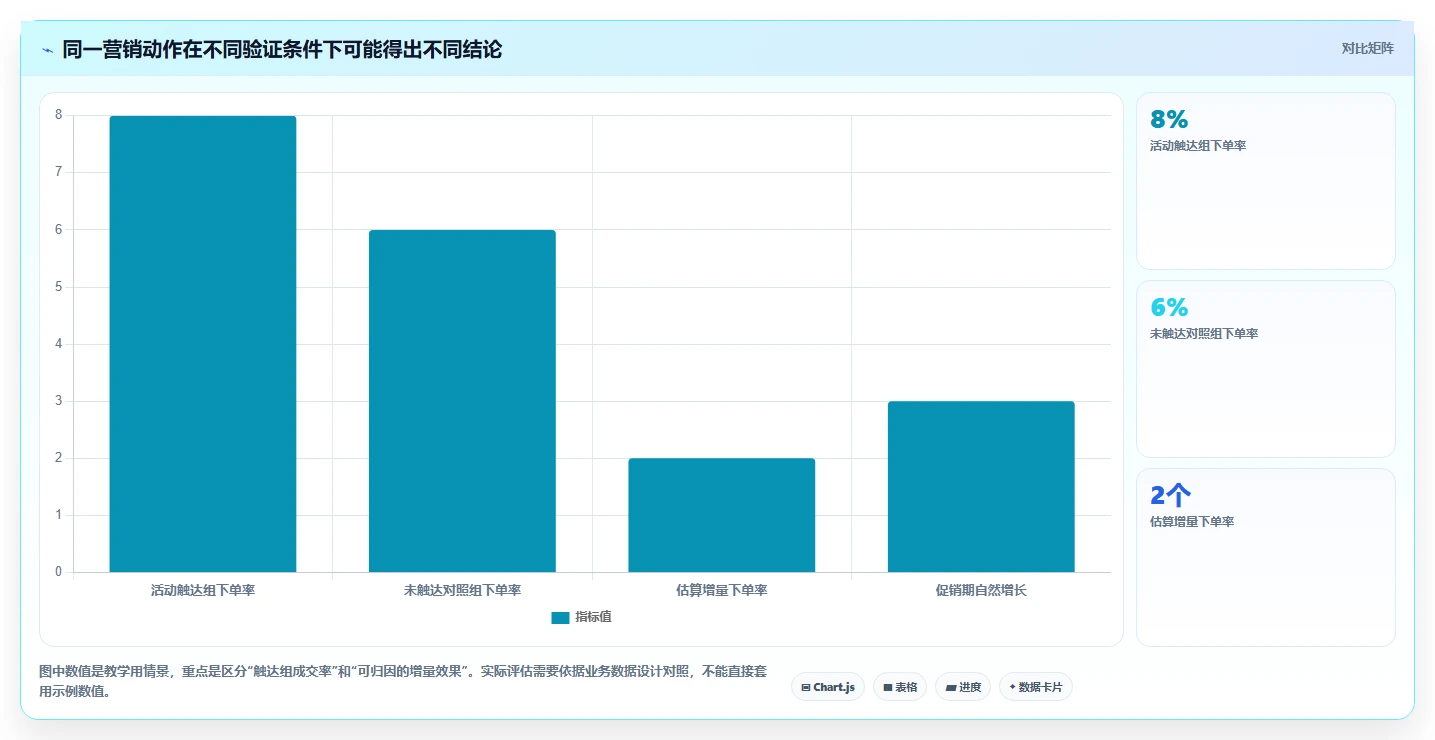Image resolution: width=1435 pixels, height=740 pixels.
Task: Select the 表格 tag chip
Action: pyautogui.click(x=900, y=687)
